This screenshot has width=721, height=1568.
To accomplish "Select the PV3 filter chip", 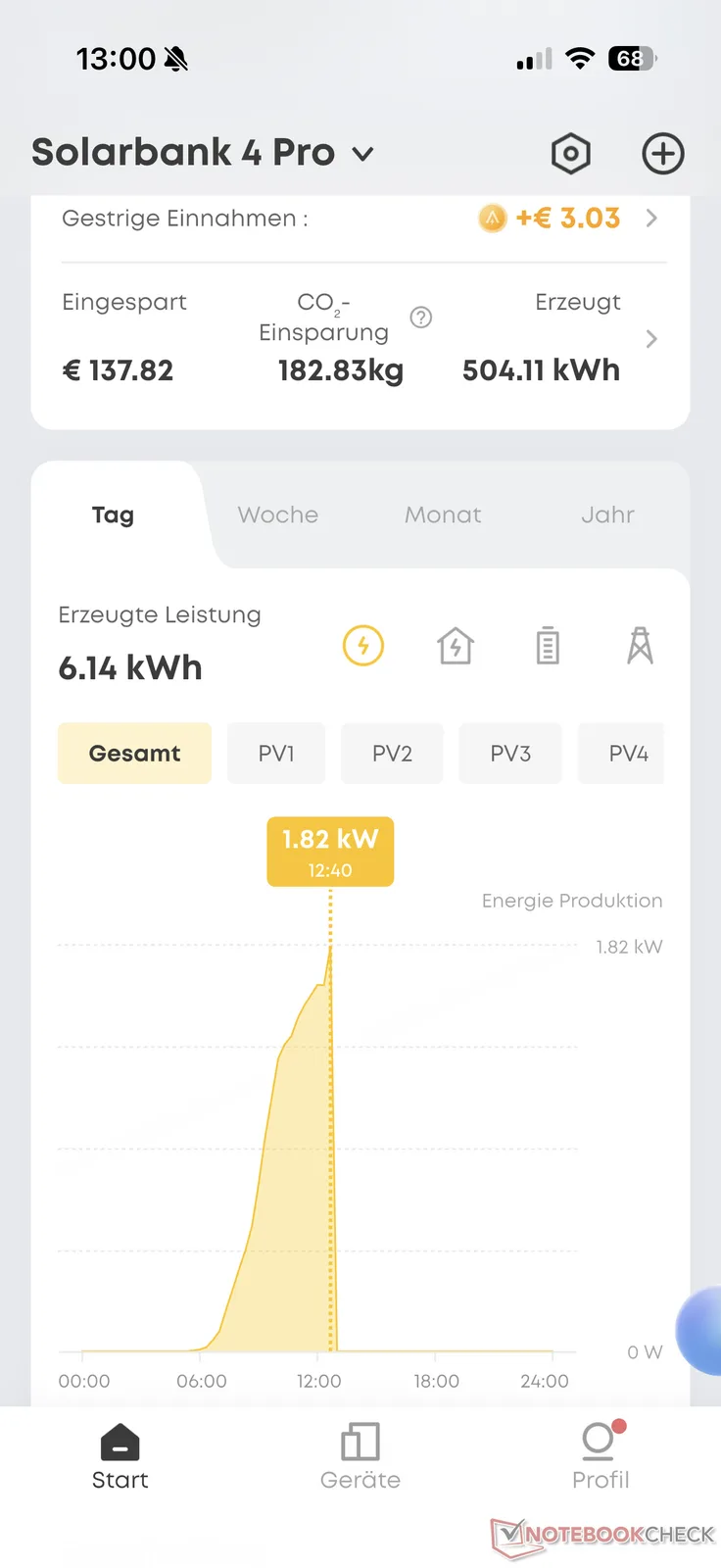I will pyautogui.click(x=510, y=753).
